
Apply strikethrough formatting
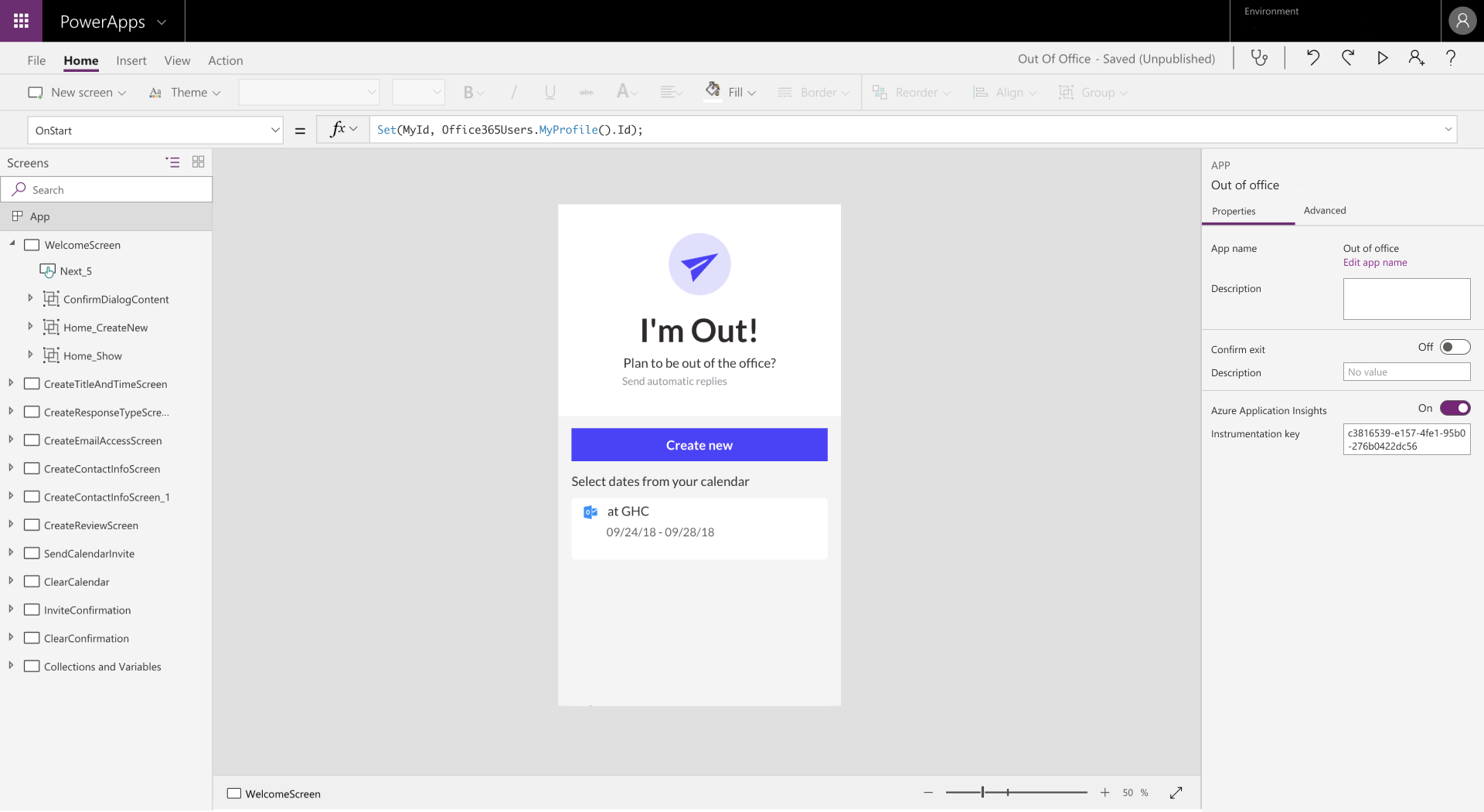click(586, 93)
